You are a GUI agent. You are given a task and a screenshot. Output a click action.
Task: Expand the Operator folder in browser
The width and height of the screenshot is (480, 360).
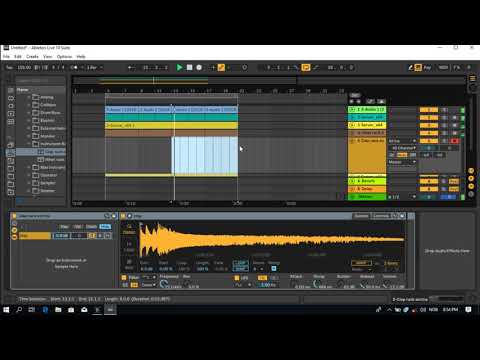click(29, 175)
